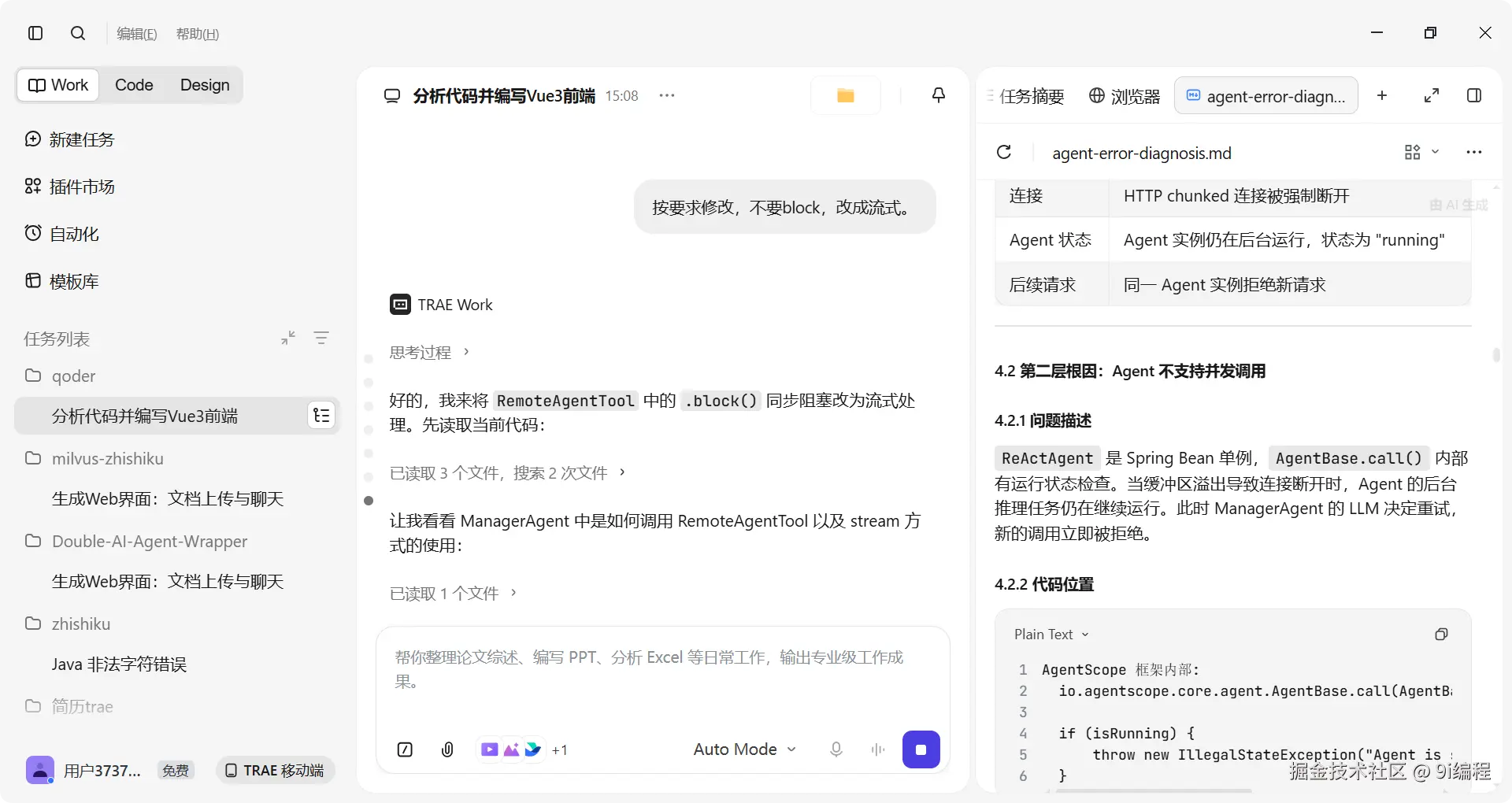Image resolution: width=1512 pixels, height=803 pixels.
Task: Open the user avatar profile
Action: (40, 770)
